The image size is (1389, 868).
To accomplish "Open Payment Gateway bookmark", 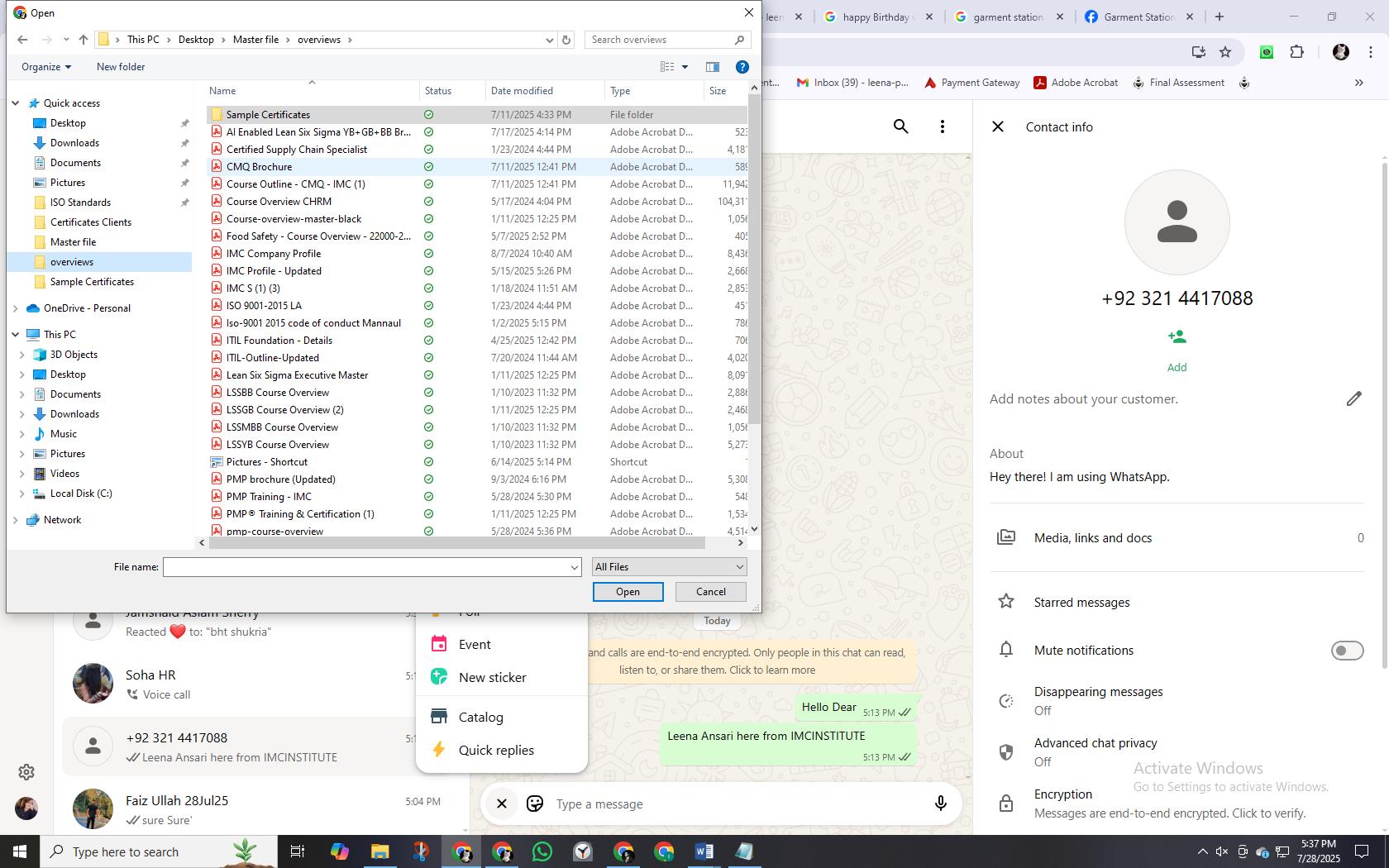I will click(x=971, y=83).
